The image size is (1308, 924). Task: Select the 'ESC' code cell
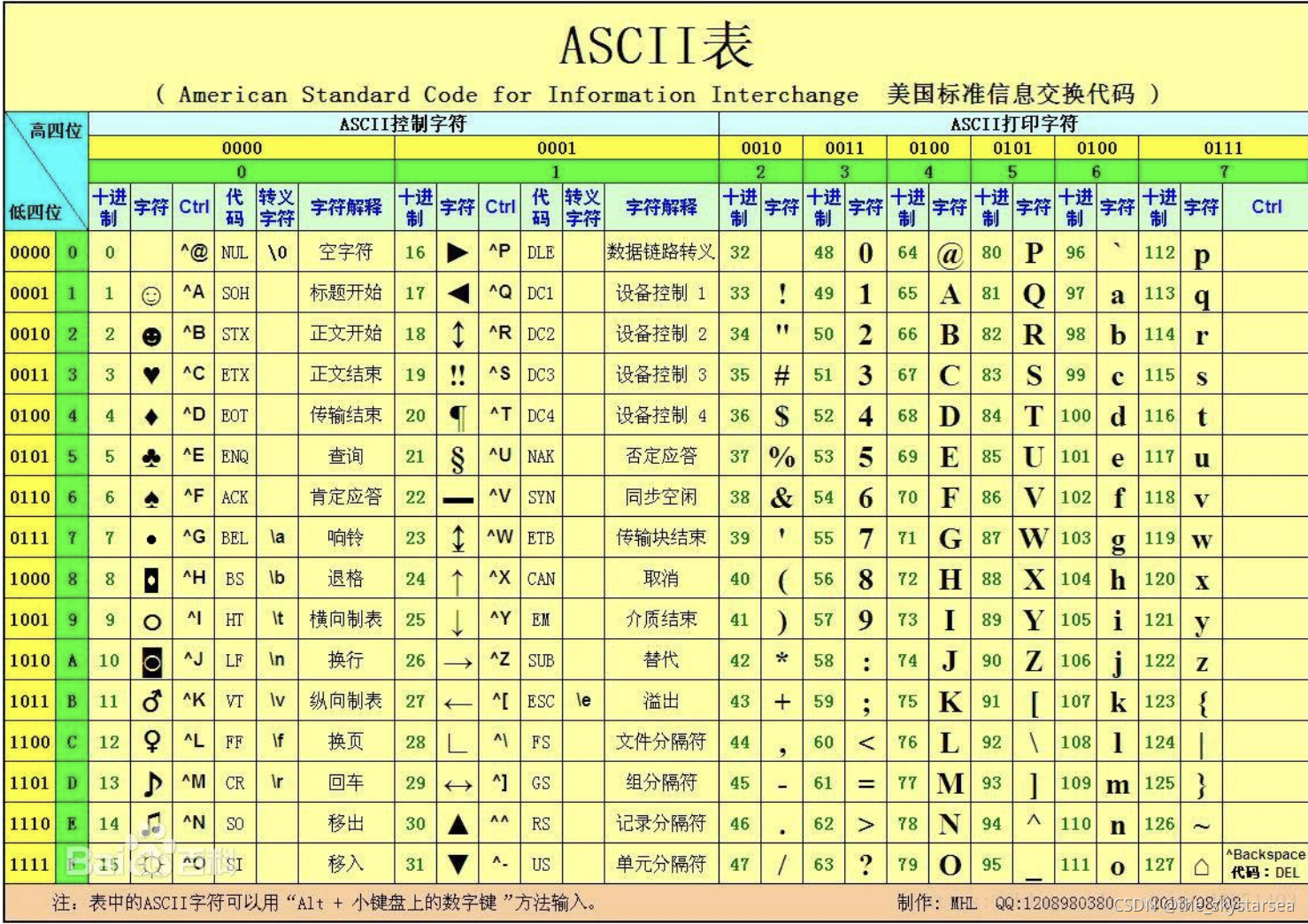[541, 702]
